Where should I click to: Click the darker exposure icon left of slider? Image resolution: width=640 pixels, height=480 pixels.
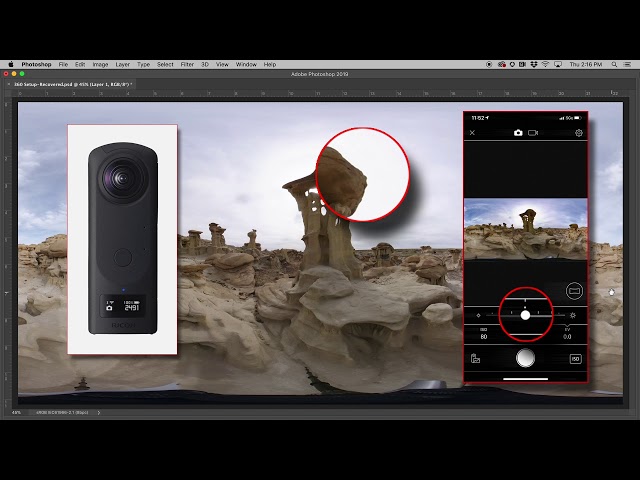(478, 315)
